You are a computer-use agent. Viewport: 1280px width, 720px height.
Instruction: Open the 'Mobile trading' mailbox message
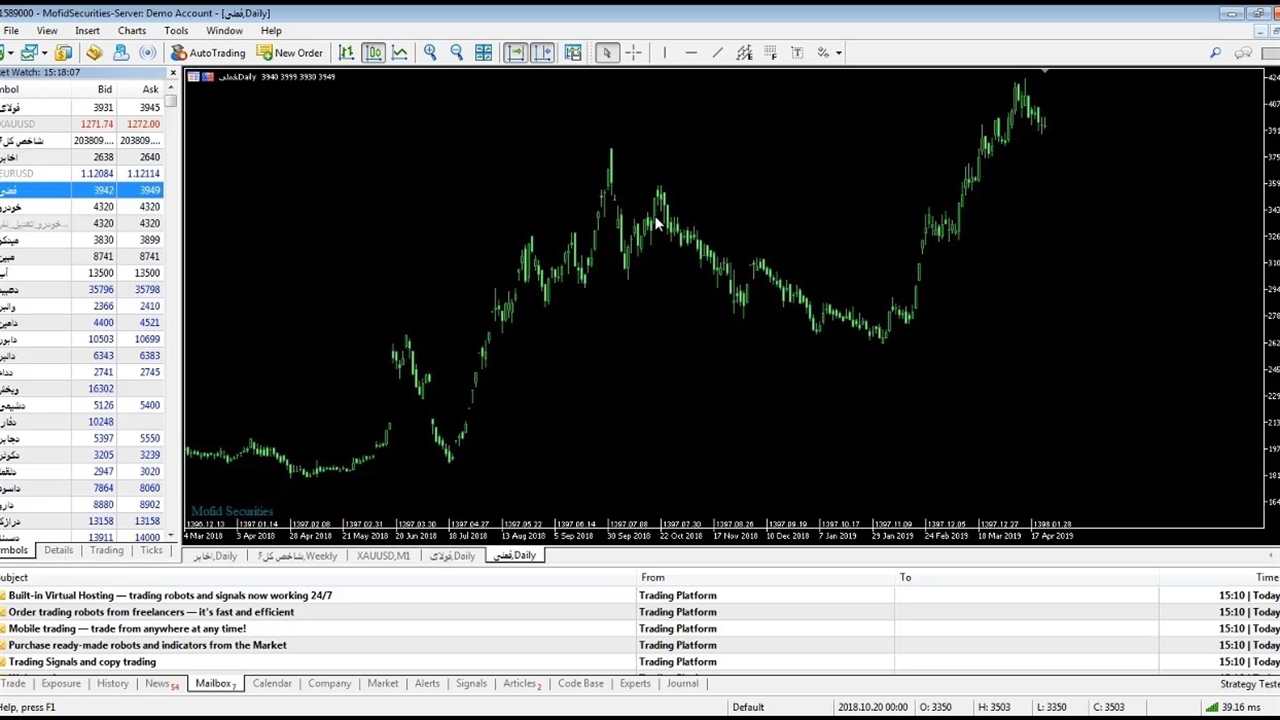coord(127,629)
